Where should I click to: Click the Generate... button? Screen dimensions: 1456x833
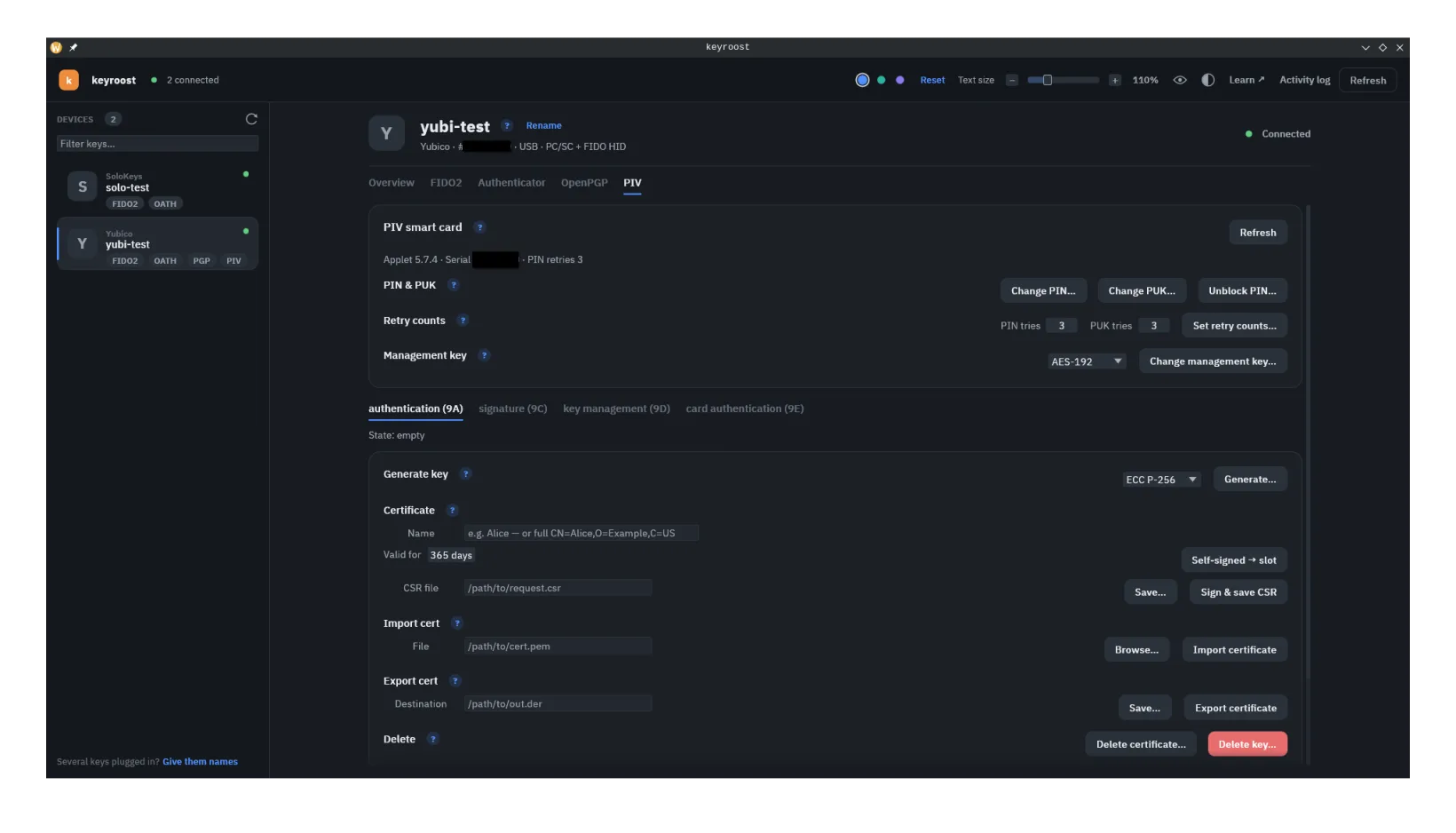point(1250,480)
